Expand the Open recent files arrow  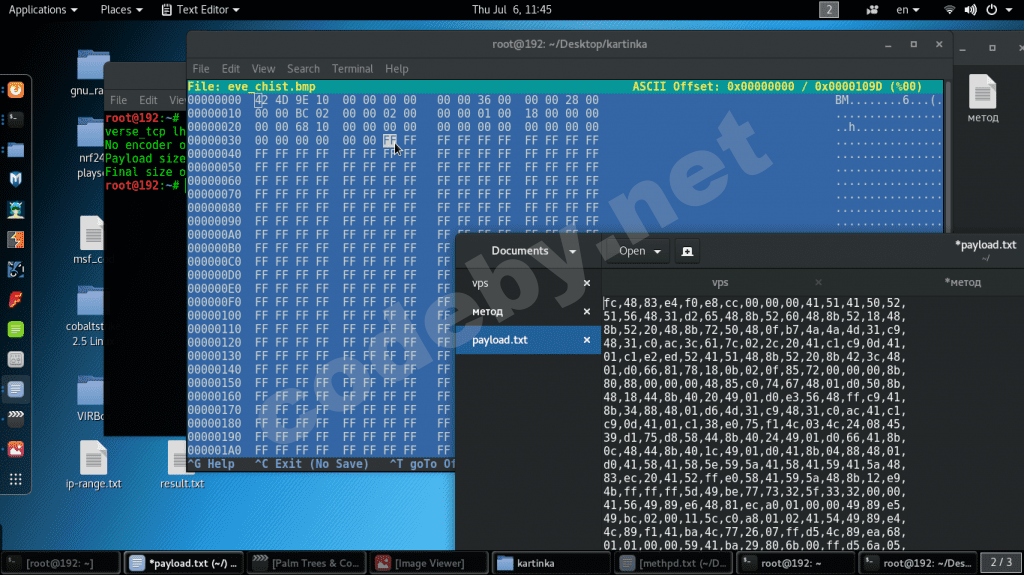tap(658, 252)
